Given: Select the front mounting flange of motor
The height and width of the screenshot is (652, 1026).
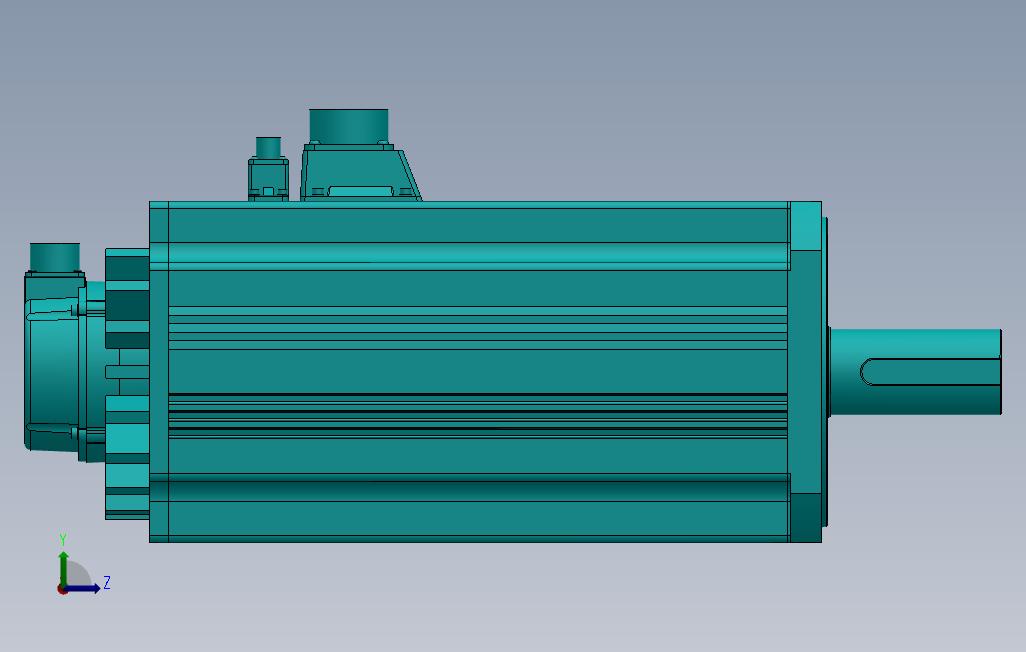Looking at the screenshot, I should pyautogui.click(x=806, y=372).
